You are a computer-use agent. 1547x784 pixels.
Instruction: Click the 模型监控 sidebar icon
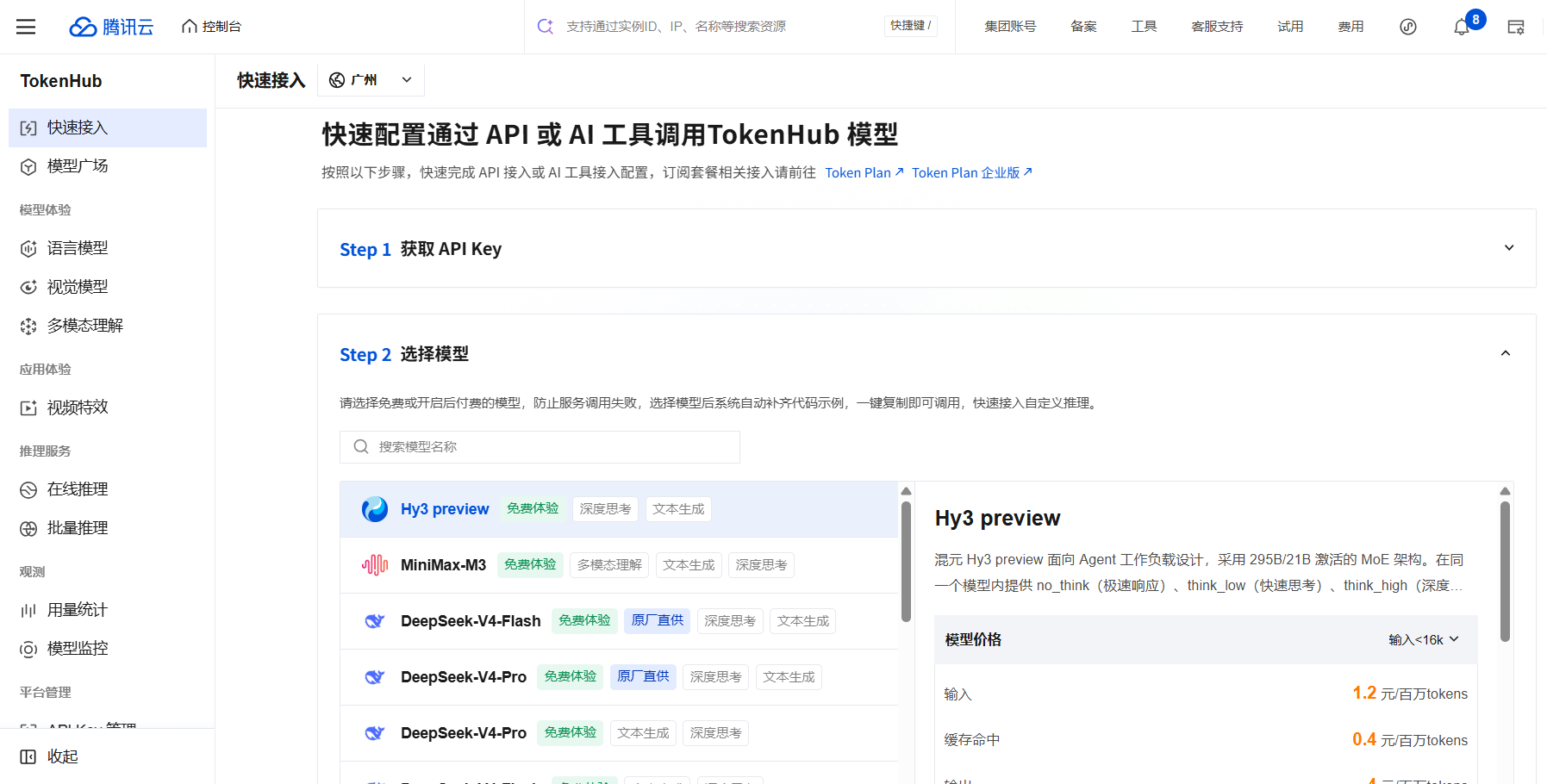pos(28,650)
